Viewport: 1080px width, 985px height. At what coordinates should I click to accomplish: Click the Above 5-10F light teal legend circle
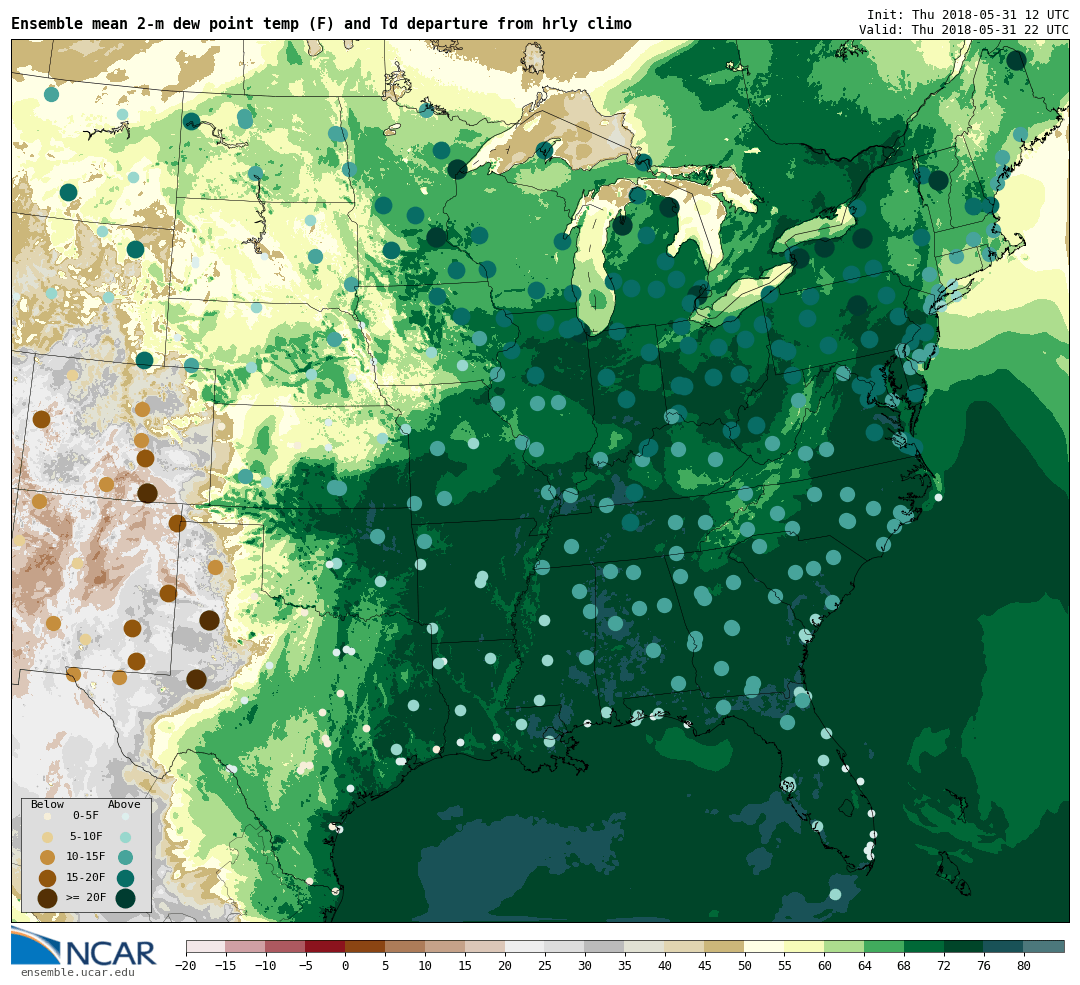pyautogui.click(x=125, y=837)
